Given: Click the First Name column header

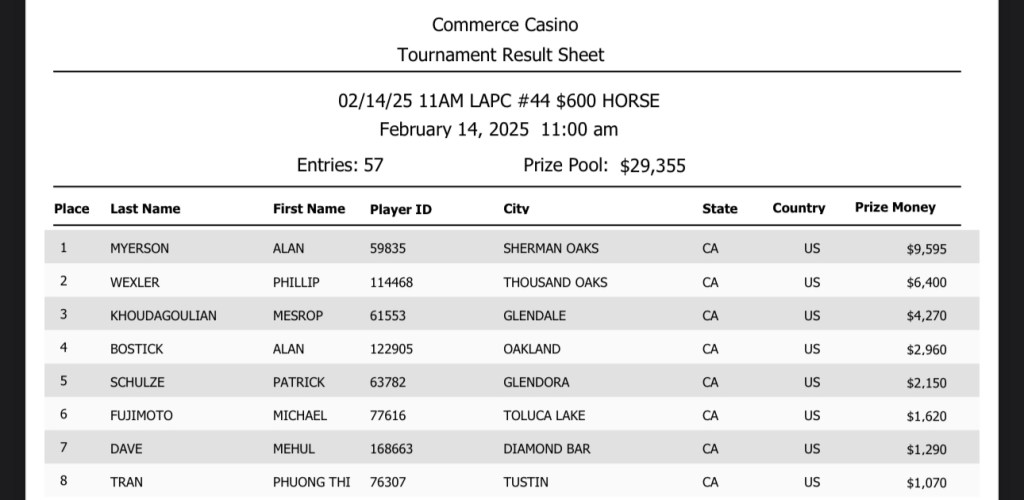Looking at the screenshot, I should click(308, 209).
